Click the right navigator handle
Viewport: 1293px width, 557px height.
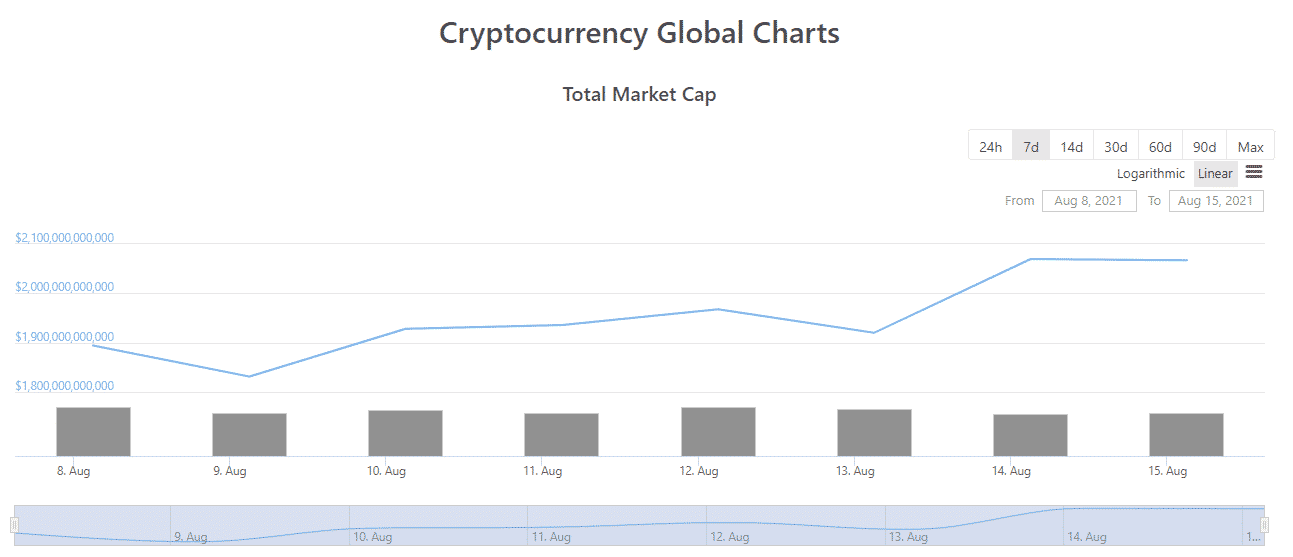1265,525
